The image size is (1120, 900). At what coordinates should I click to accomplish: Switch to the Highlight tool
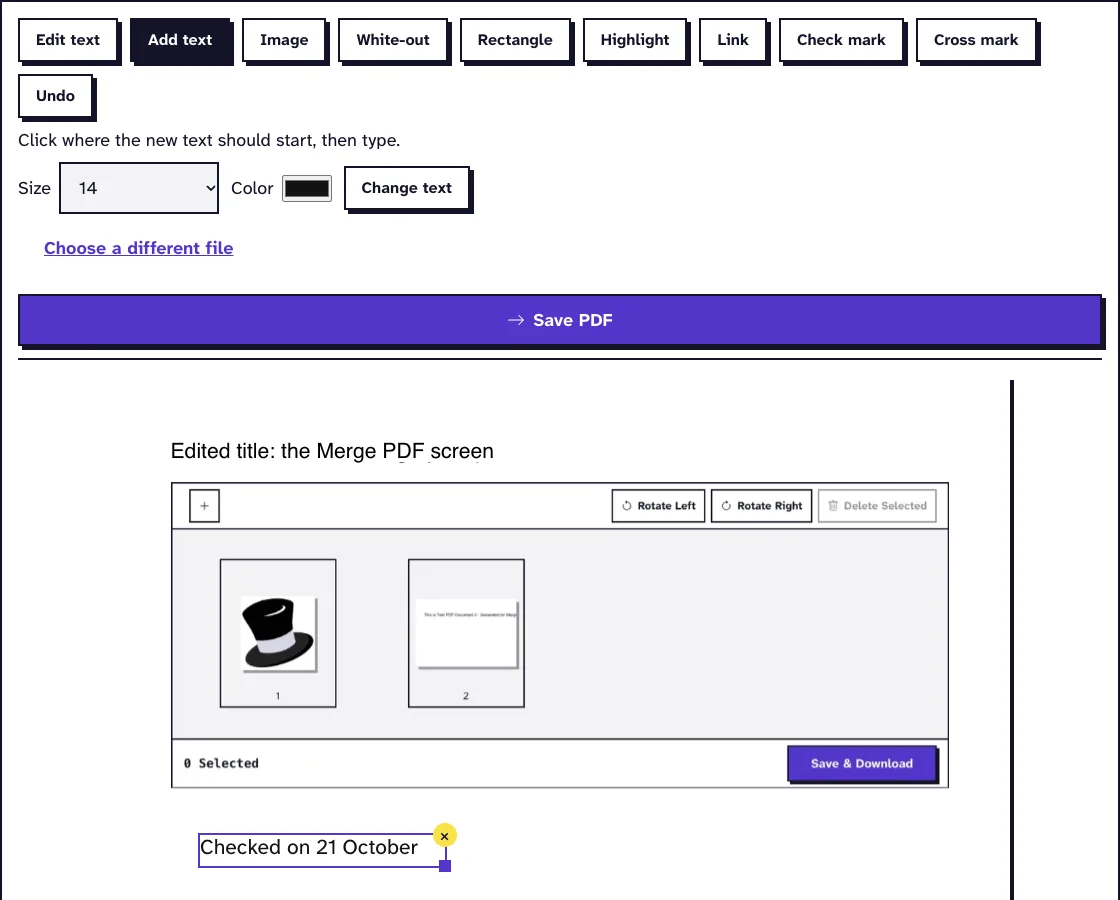pyautogui.click(x=635, y=40)
